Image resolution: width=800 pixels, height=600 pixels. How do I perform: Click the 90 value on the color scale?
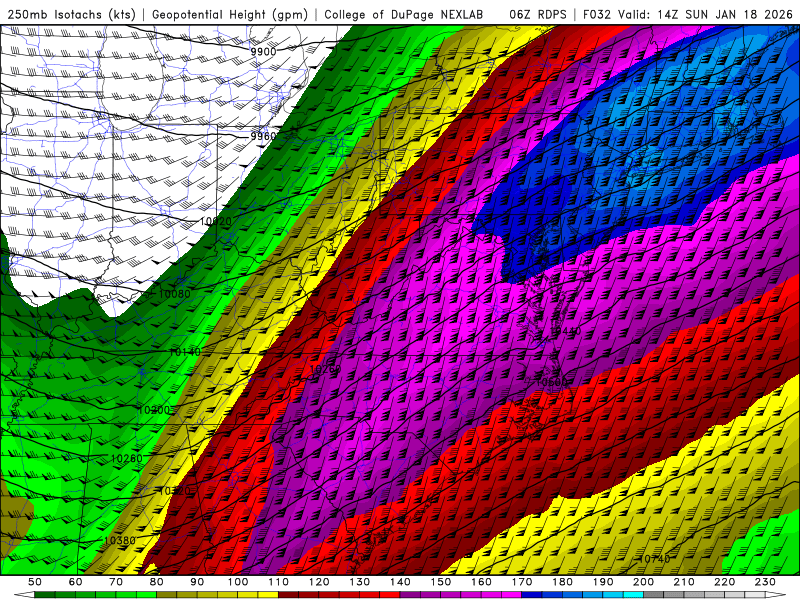197,582
